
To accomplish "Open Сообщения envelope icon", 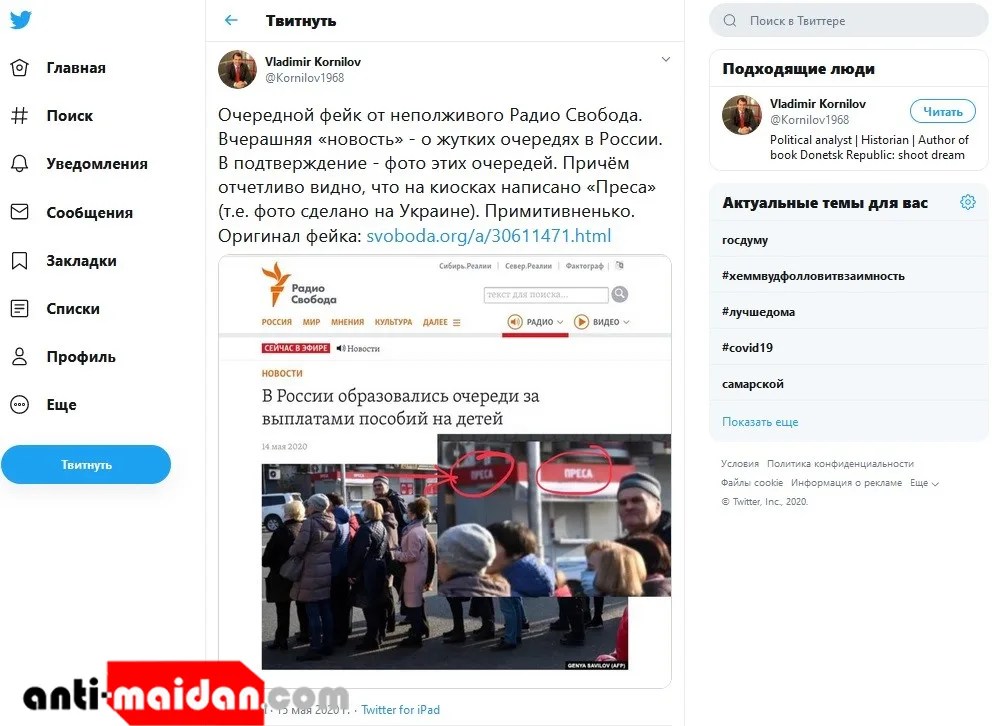I will tap(20, 212).
